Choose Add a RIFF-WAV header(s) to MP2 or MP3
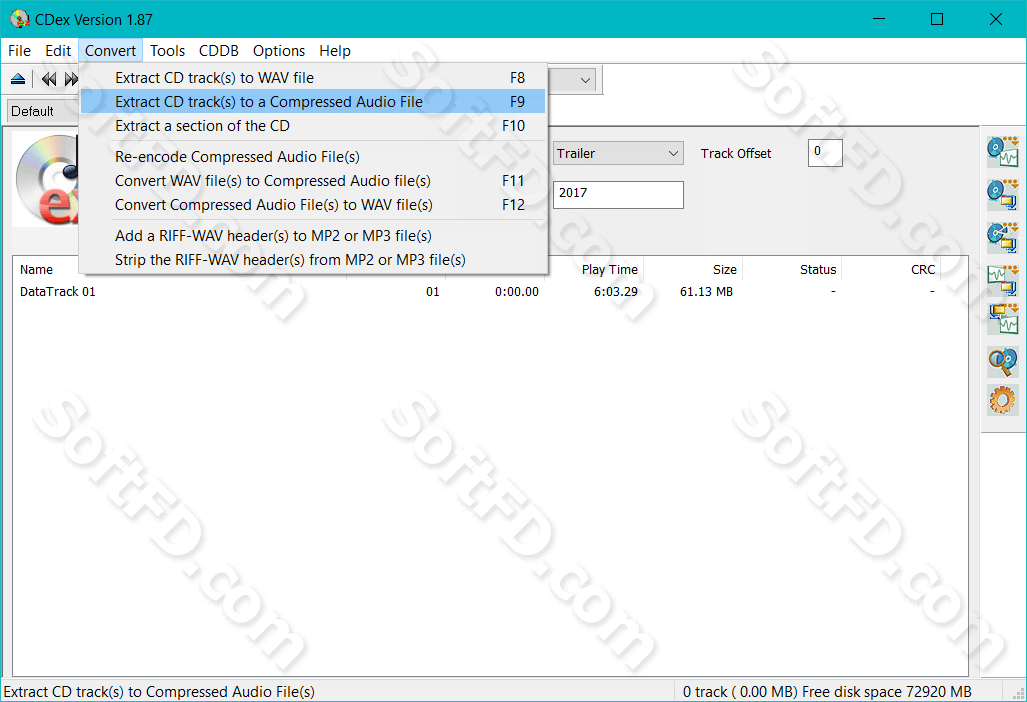1027x702 pixels. tap(313, 236)
